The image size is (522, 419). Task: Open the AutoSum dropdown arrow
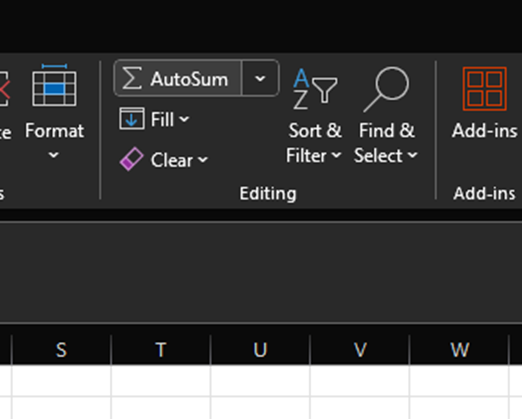pyautogui.click(x=260, y=79)
